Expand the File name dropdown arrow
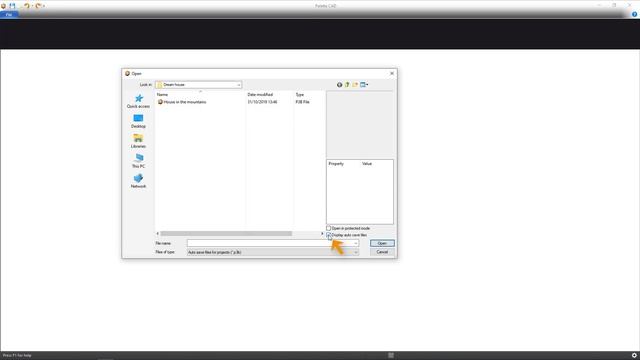640x360 pixels. [x=356, y=243]
